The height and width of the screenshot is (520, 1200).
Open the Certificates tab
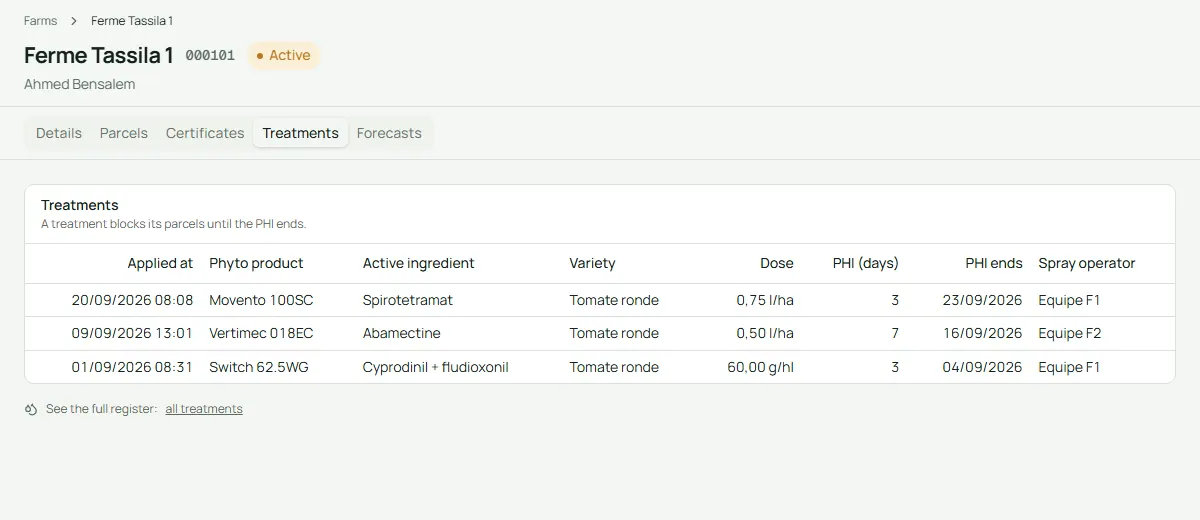tap(205, 133)
